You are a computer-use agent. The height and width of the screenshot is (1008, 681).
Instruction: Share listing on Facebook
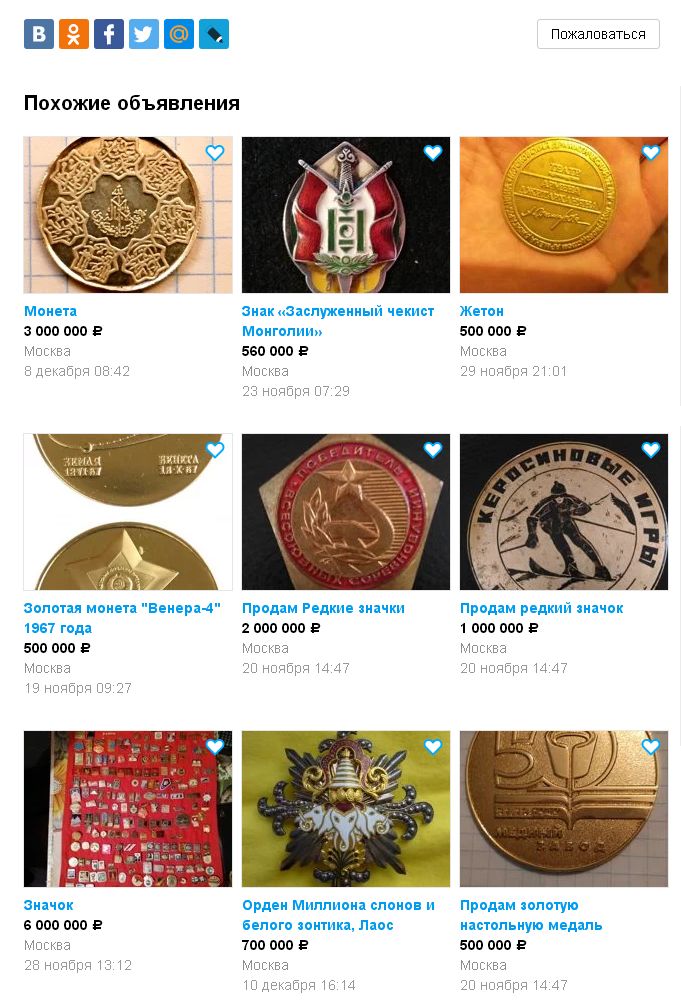coord(109,34)
